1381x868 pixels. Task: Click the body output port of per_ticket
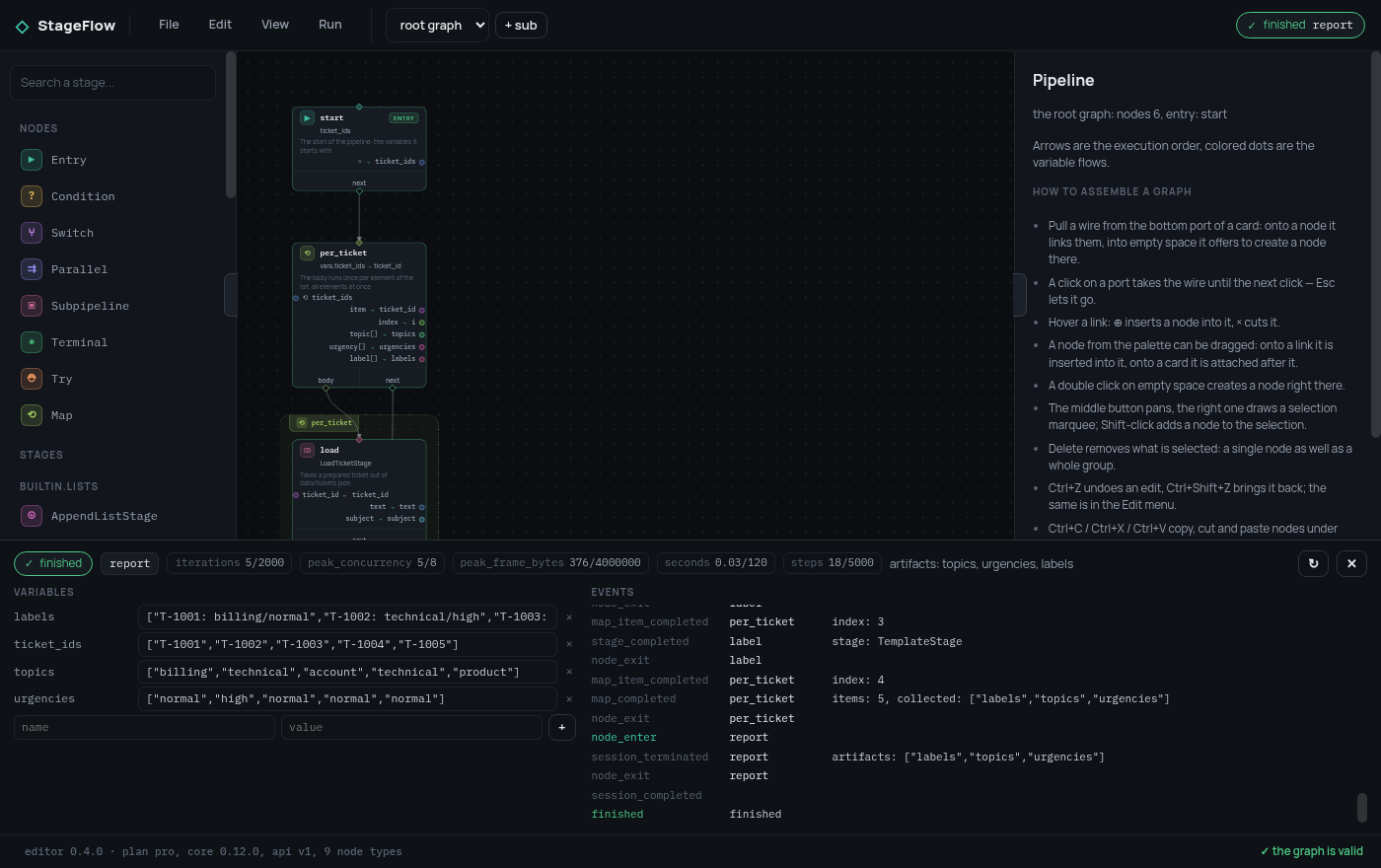[327, 388]
